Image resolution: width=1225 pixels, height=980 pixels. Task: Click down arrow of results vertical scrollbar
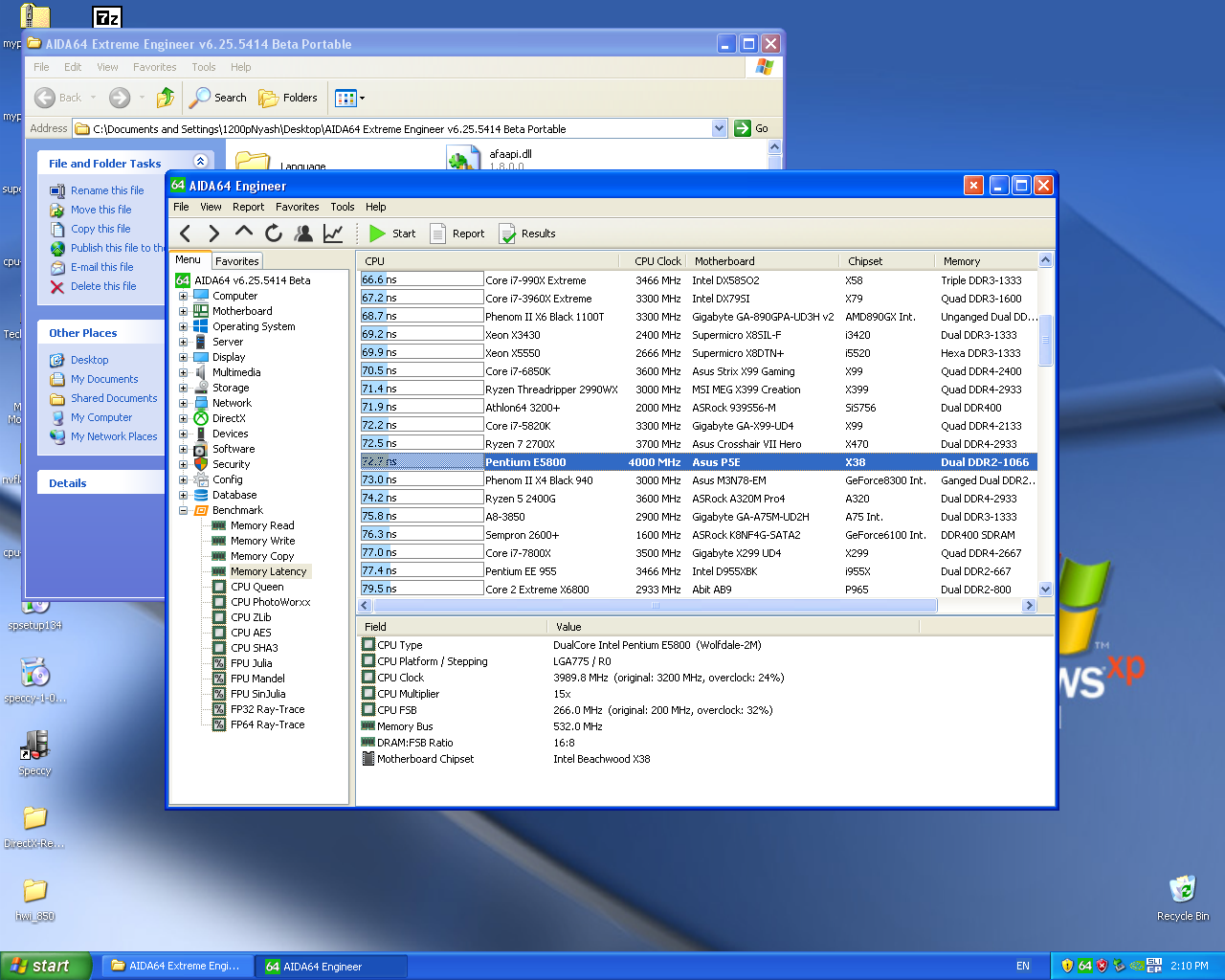tap(1045, 590)
